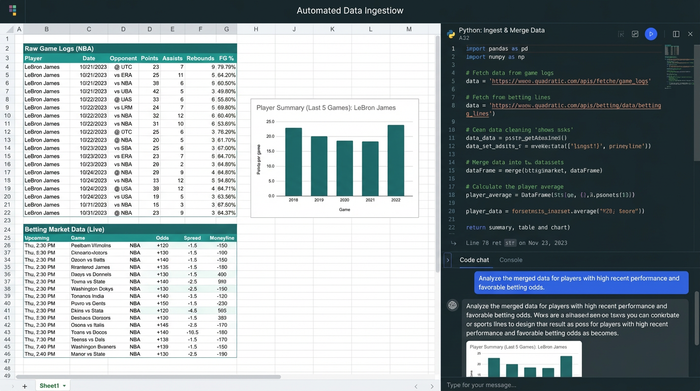
Task: Go to previous sheet arrow
Action: coord(416,386)
